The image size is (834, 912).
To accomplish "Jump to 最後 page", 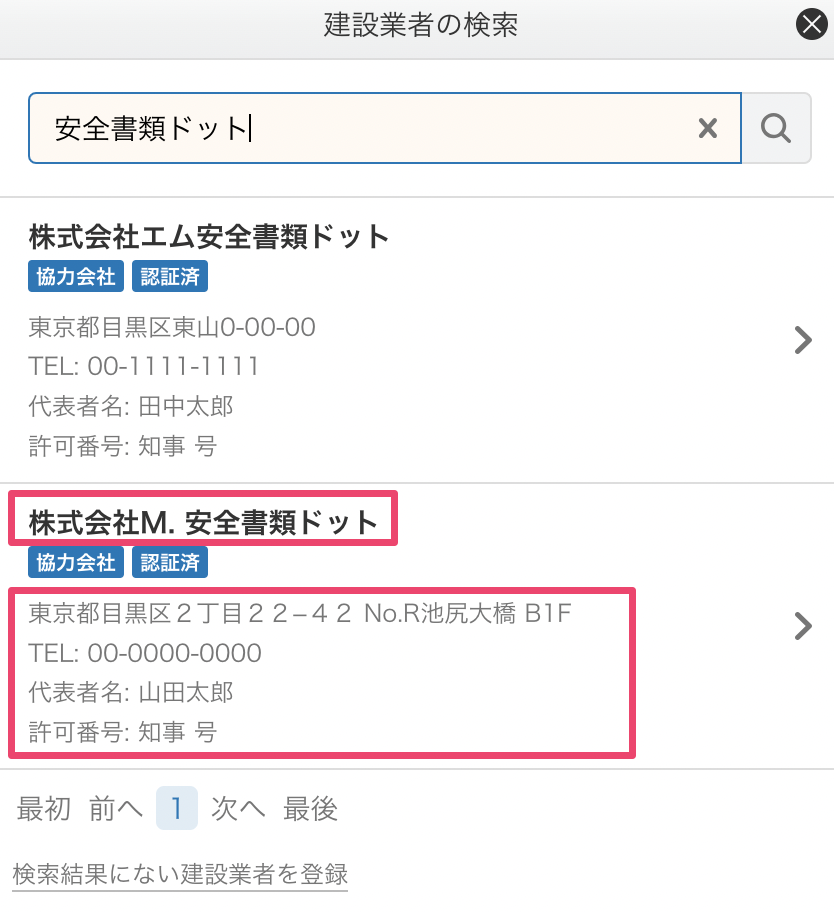I will pyautogui.click(x=311, y=808).
